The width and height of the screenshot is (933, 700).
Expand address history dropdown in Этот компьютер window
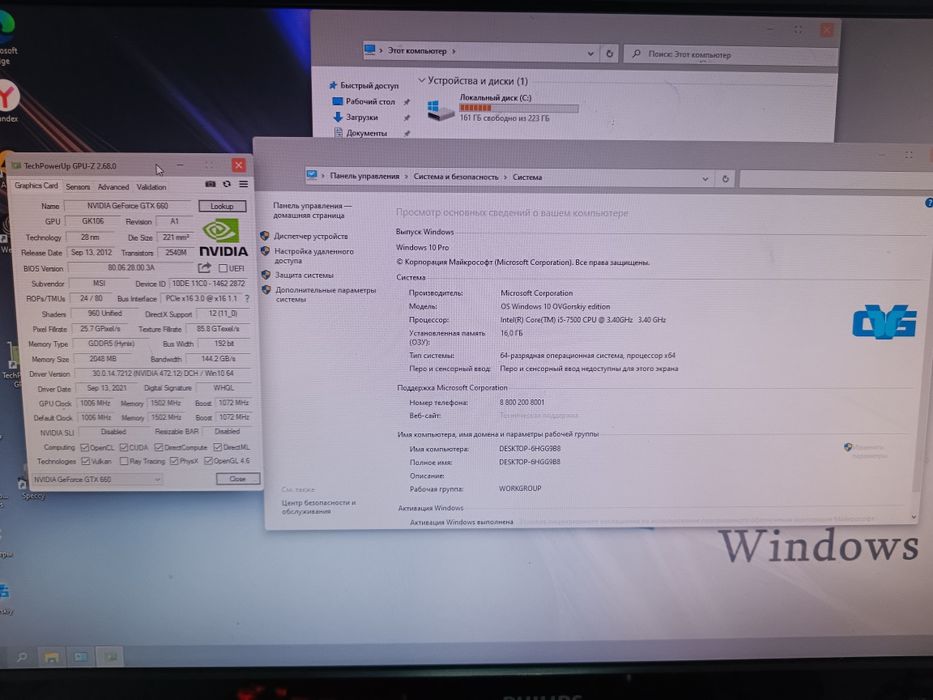tap(590, 54)
